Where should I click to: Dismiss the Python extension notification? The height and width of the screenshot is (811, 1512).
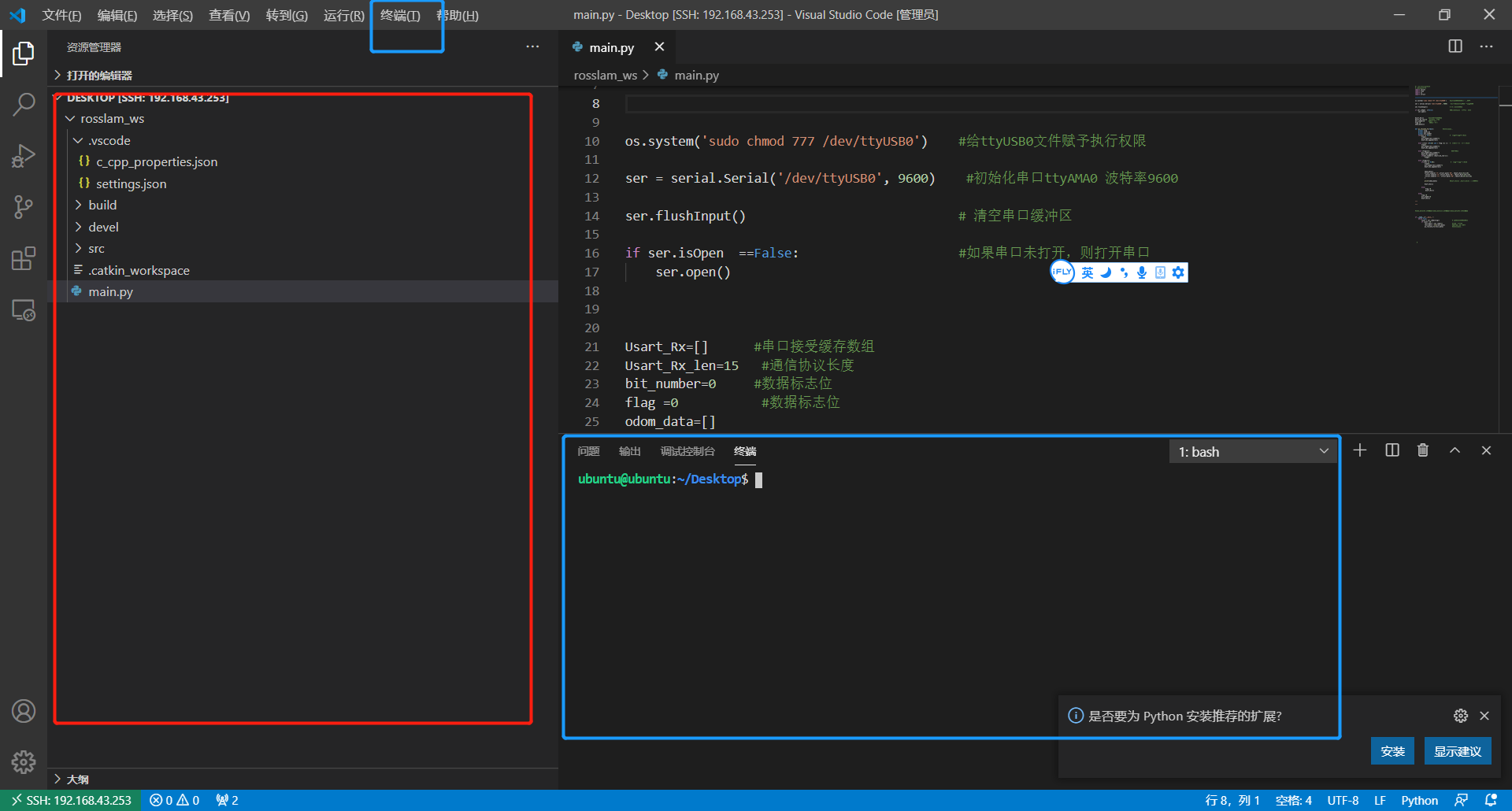[x=1484, y=716]
